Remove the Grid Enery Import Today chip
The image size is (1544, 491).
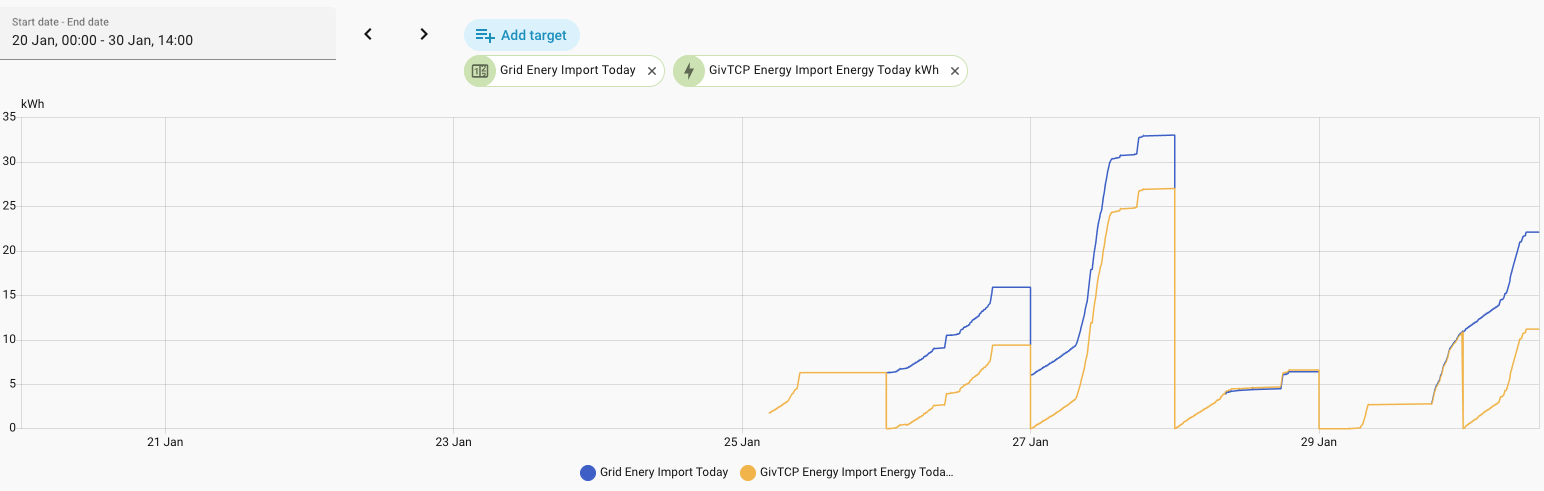(x=652, y=71)
